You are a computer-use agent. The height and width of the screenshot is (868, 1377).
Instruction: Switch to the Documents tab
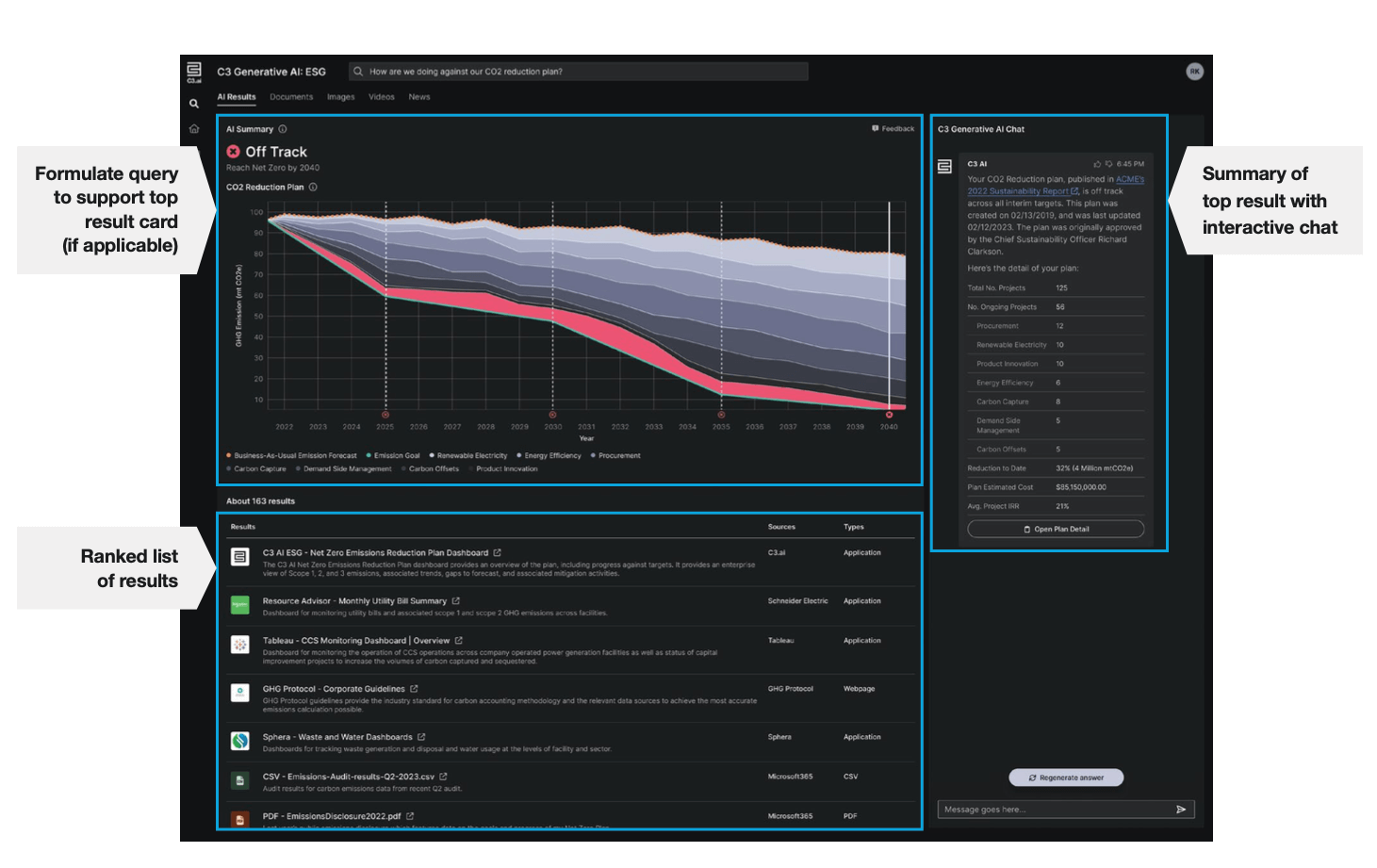click(x=291, y=97)
